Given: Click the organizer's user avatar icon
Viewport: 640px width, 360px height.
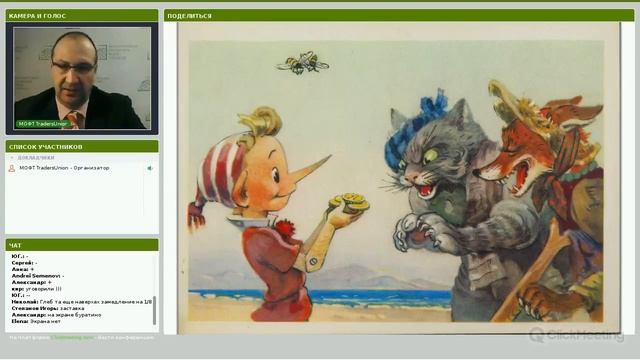Looking at the screenshot, I should (12, 168).
